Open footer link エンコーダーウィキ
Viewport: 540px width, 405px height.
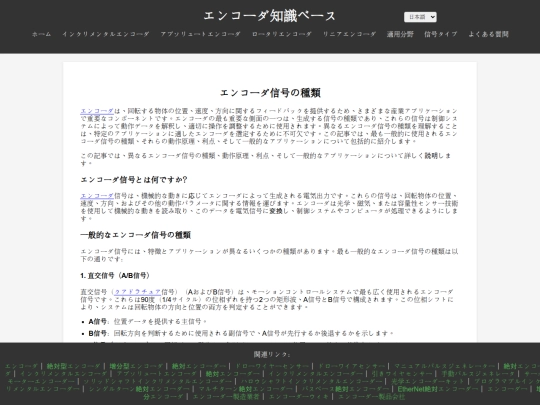298,396
